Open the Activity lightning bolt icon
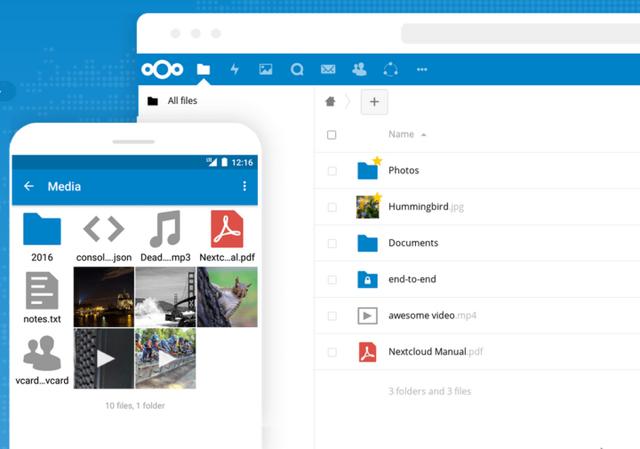 pos(234,69)
